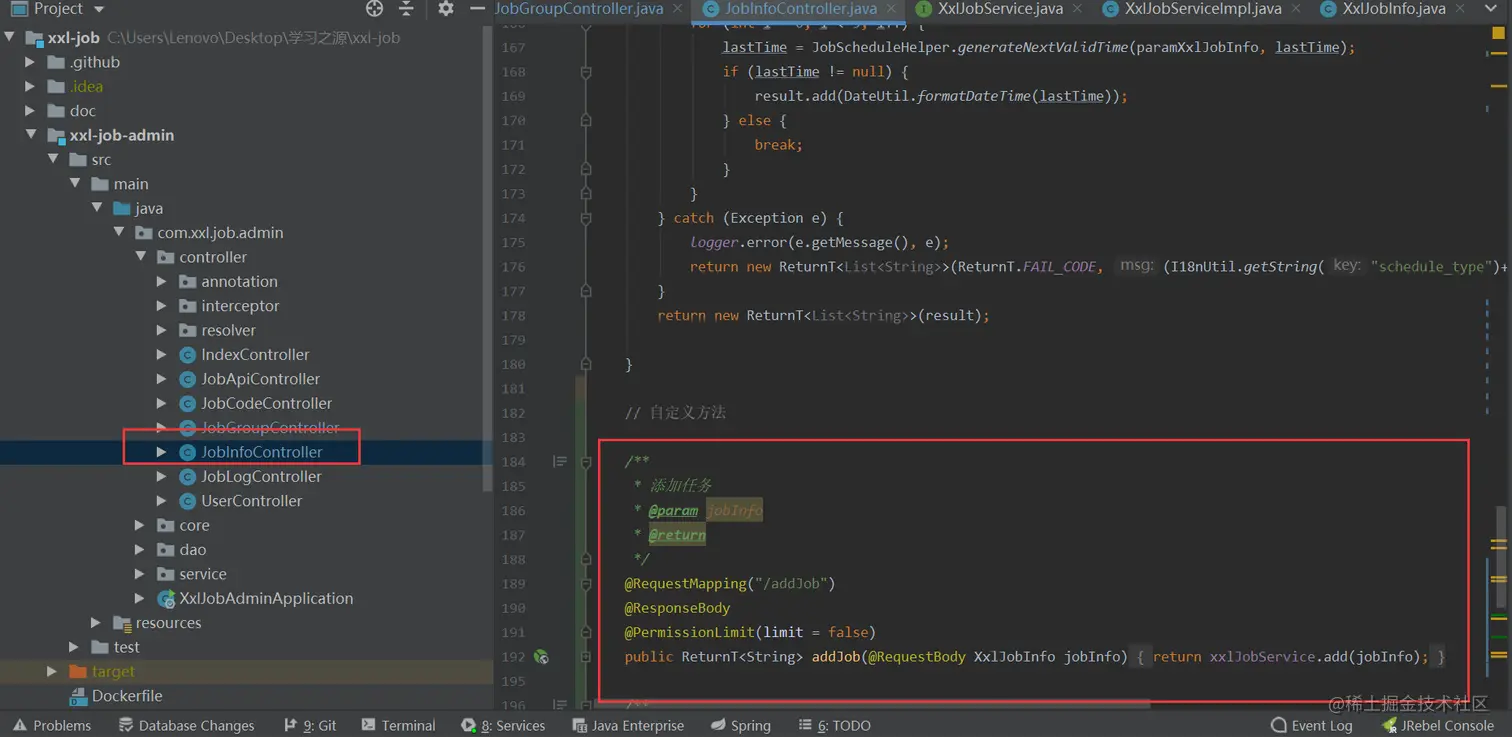
Task: Expand the interceptor package arrow
Action: tap(162, 306)
